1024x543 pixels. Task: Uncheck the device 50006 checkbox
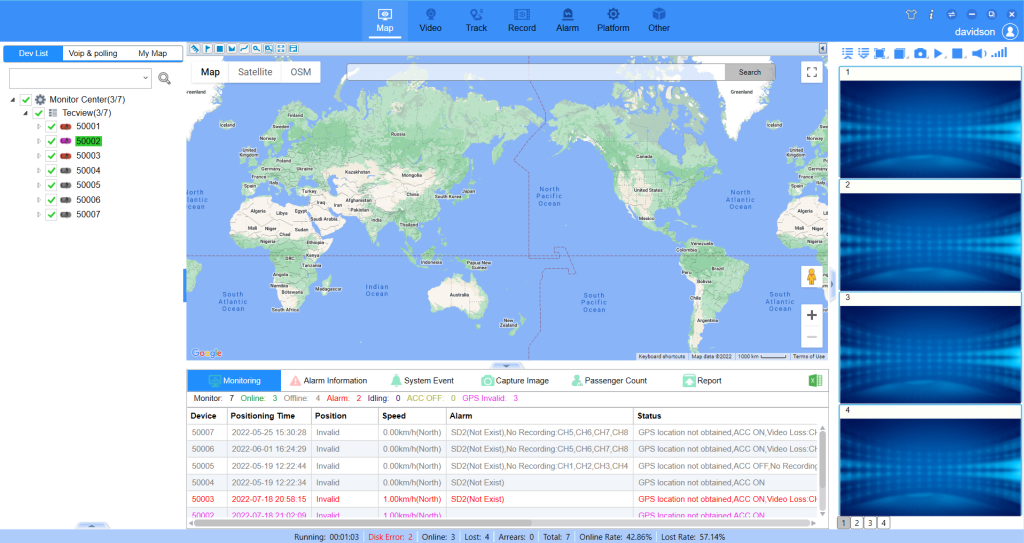click(51, 200)
